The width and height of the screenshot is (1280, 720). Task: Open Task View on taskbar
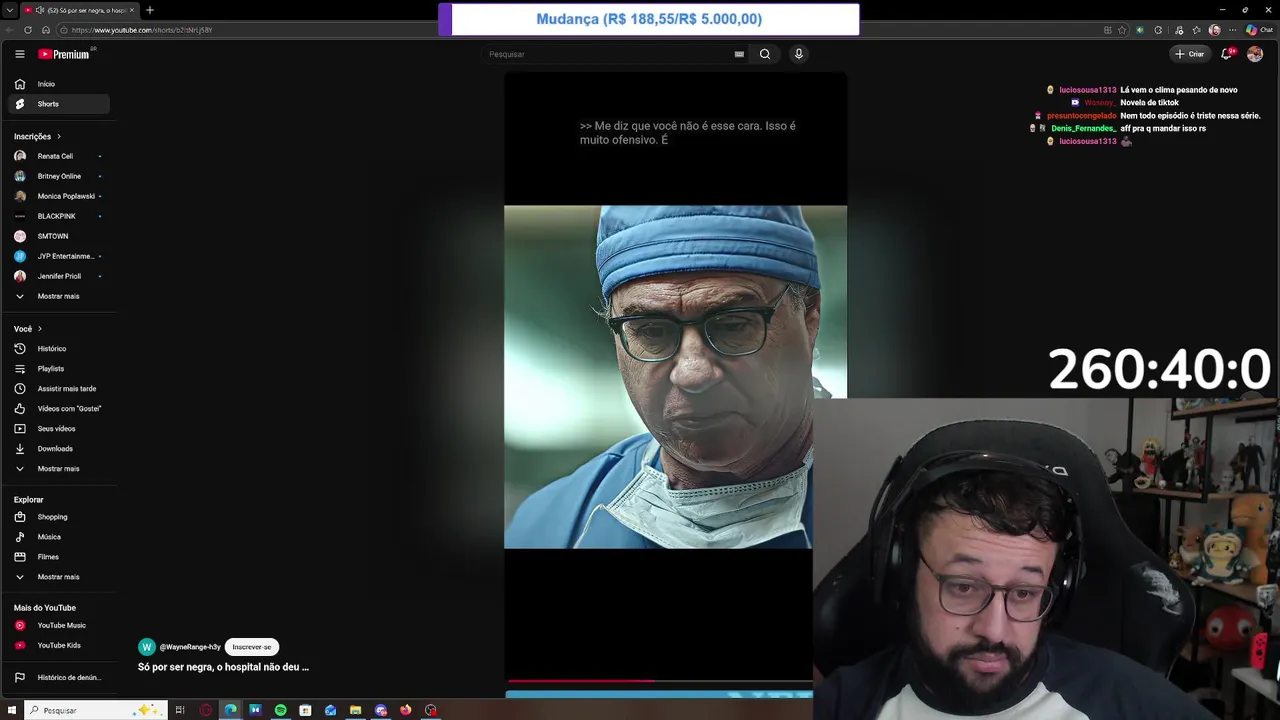click(180, 710)
